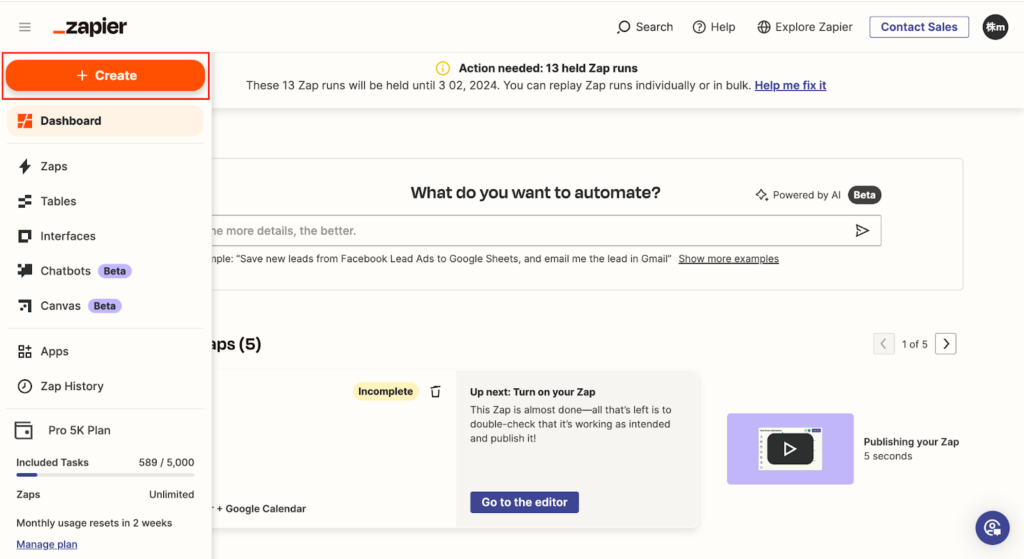Click the Beta badge beside Chatbots
The image size is (1024, 559).
(114, 271)
